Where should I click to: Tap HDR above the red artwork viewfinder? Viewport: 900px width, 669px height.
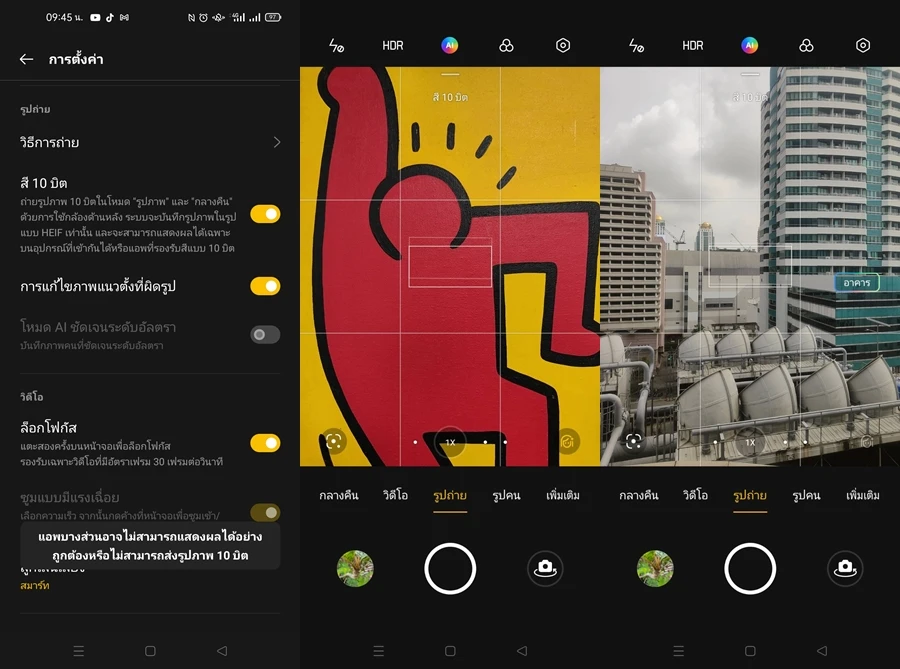393,46
